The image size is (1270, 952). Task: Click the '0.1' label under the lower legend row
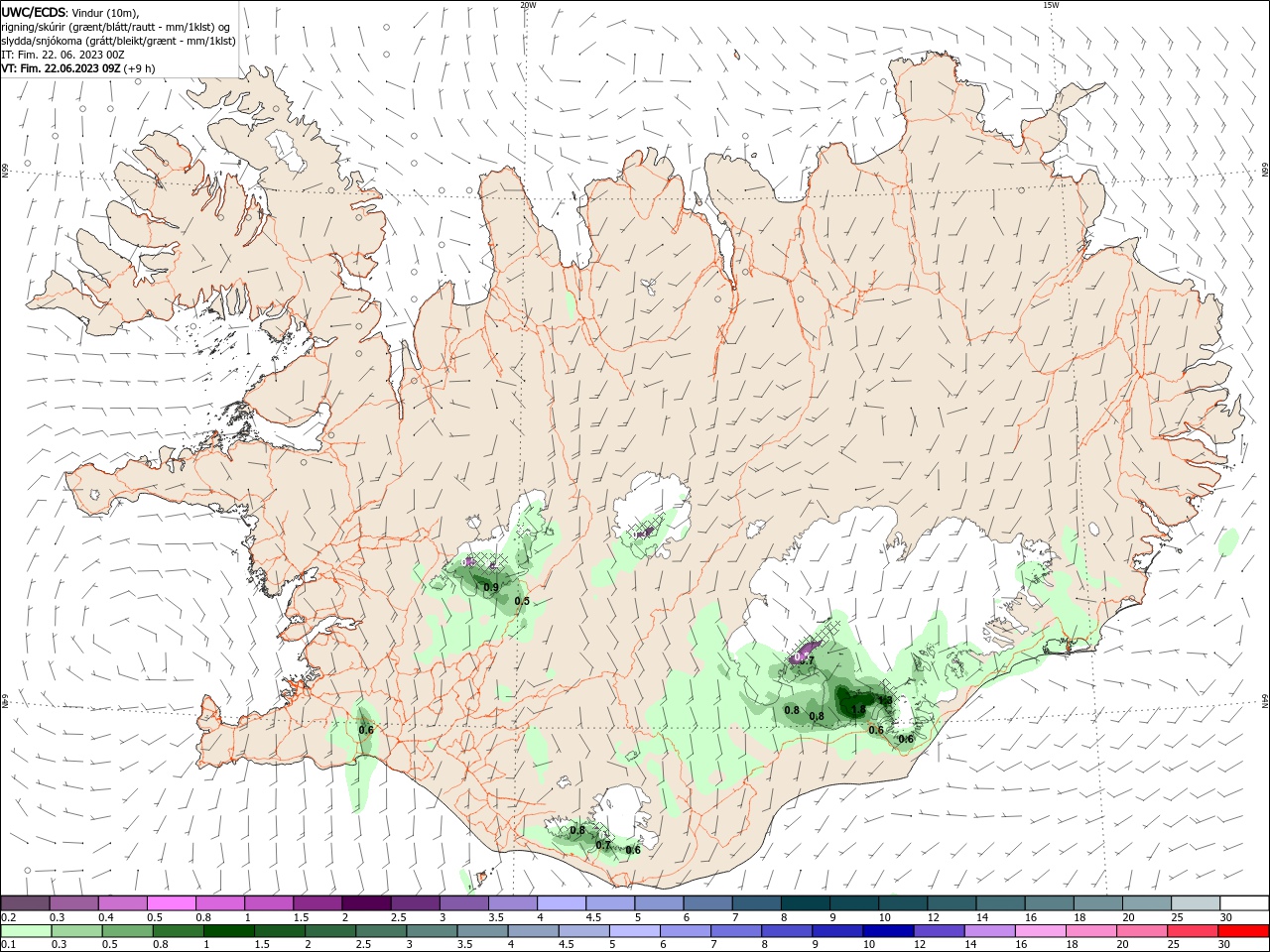coord(8,945)
